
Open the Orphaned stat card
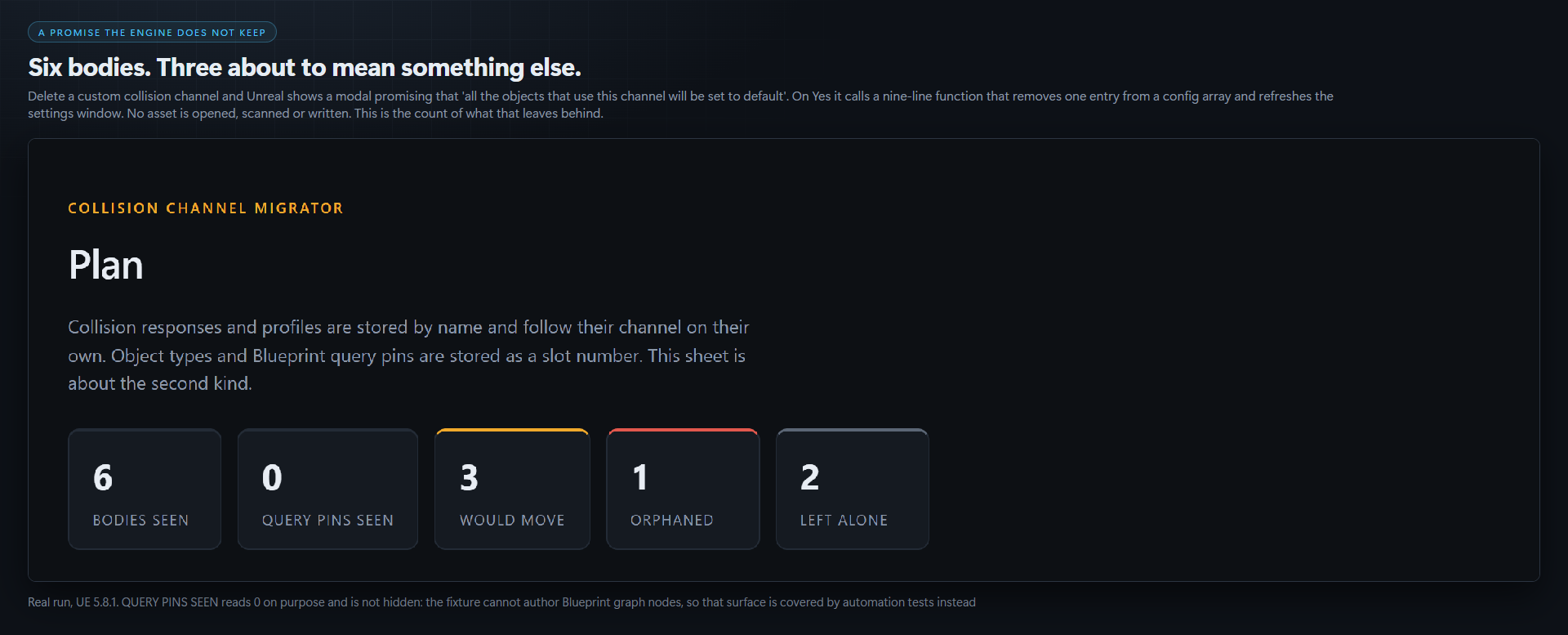coord(683,489)
